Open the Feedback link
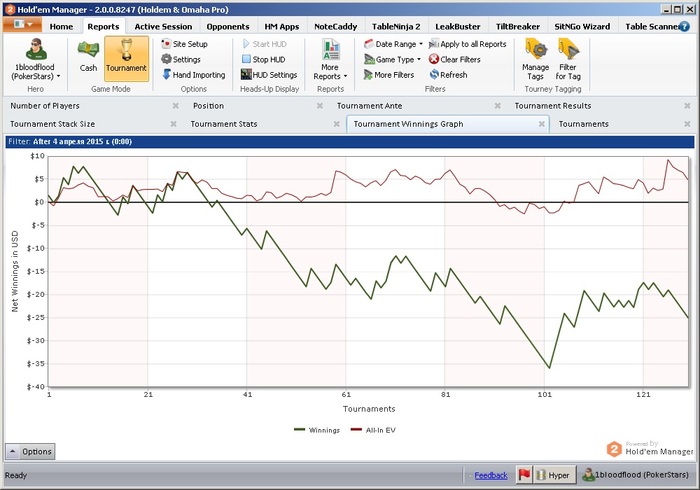 491,475
